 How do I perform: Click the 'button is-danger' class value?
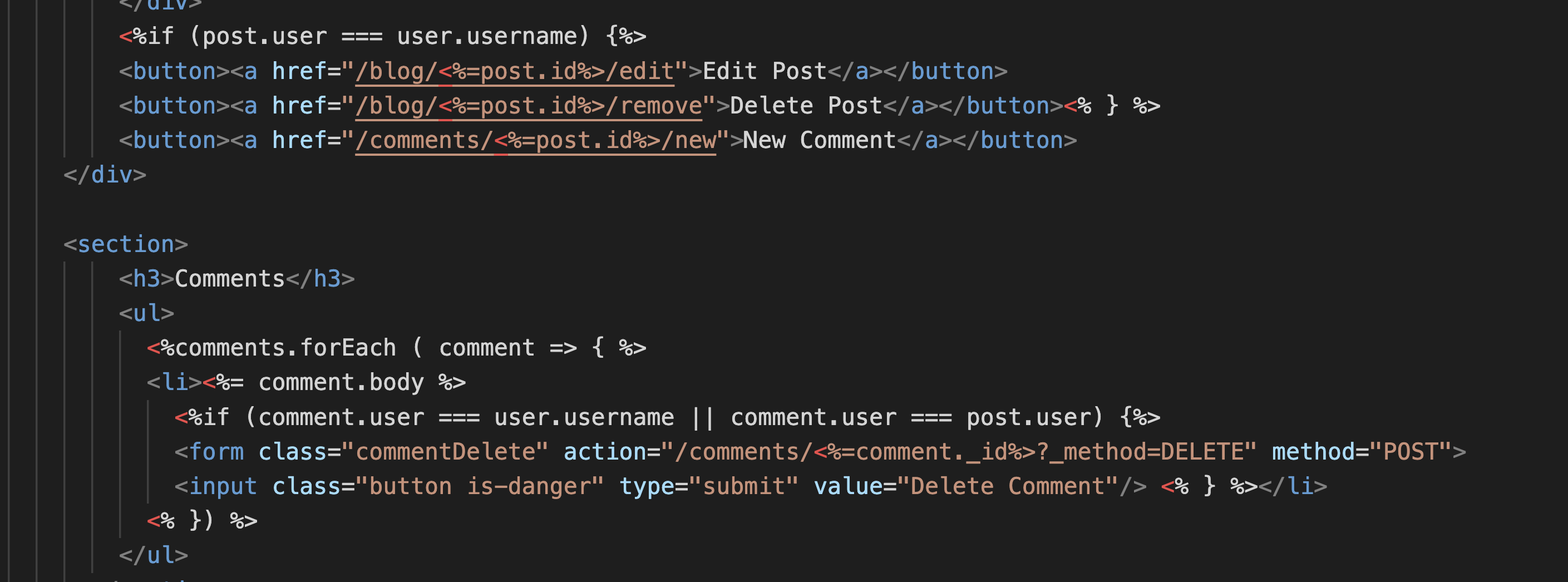(480, 486)
